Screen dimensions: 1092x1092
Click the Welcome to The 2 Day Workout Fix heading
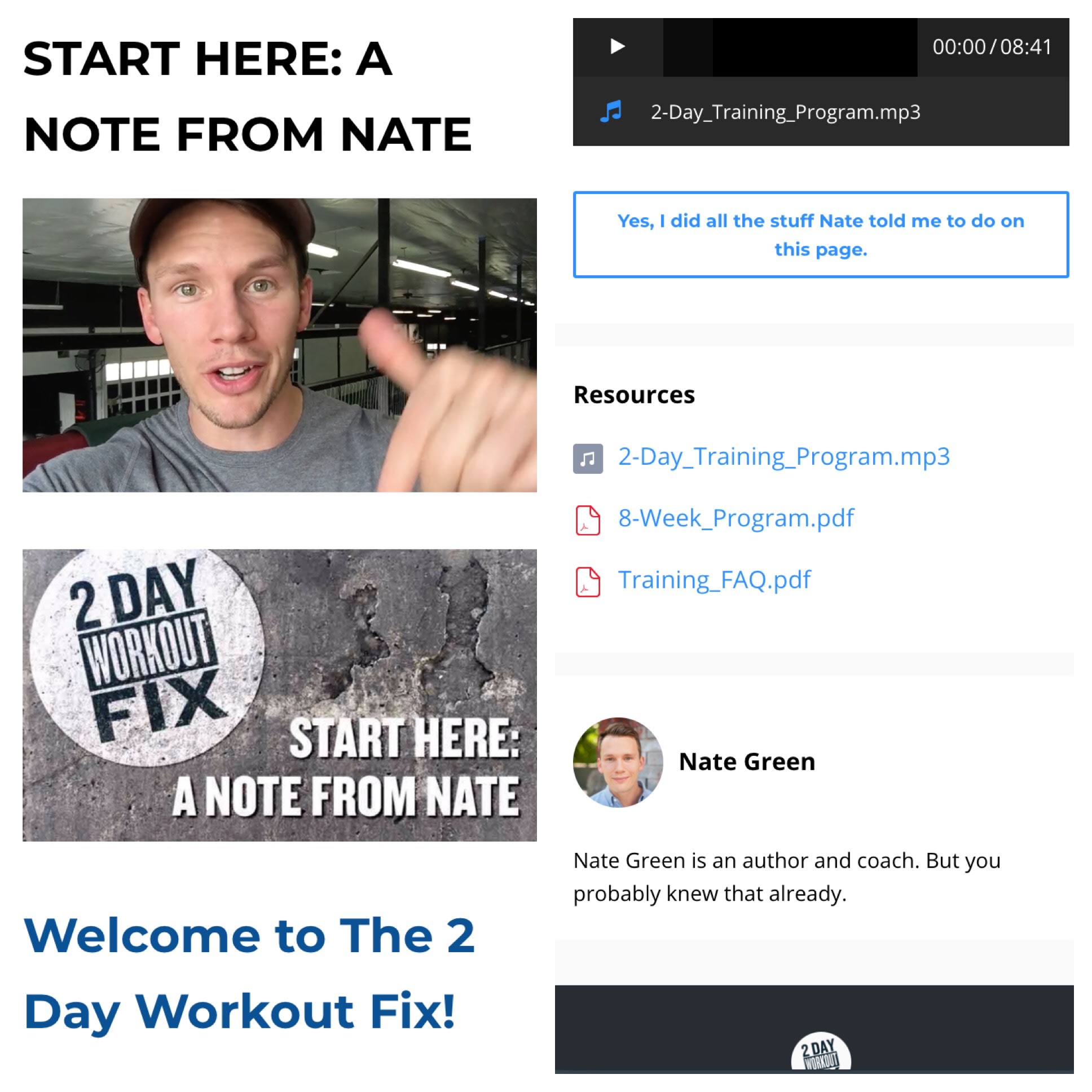[x=249, y=974]
